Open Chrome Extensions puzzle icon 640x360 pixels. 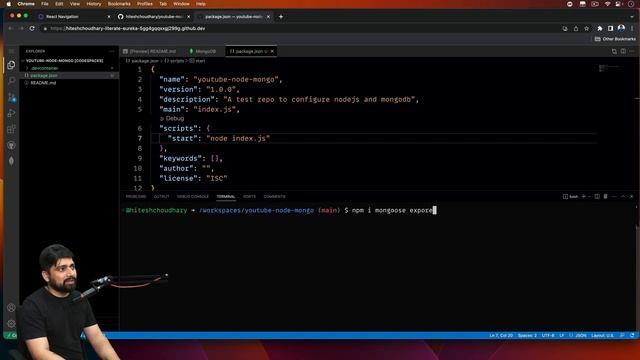[600, 29]
